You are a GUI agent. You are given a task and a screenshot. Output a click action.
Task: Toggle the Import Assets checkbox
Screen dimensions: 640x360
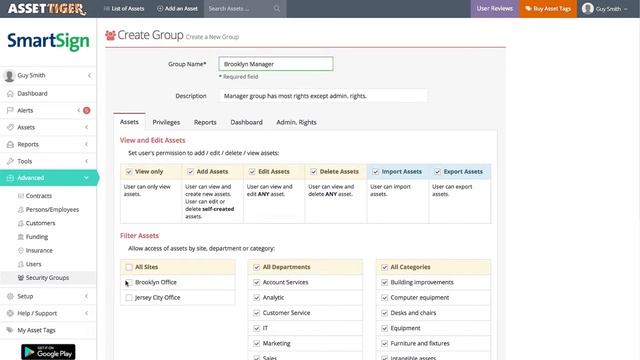pyautogui.click(x=376, y=172)
